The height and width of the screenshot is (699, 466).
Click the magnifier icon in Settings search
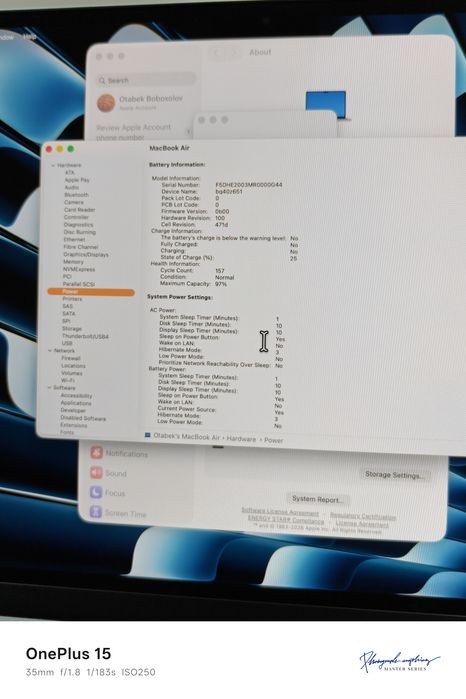click(x=102, y=81)
